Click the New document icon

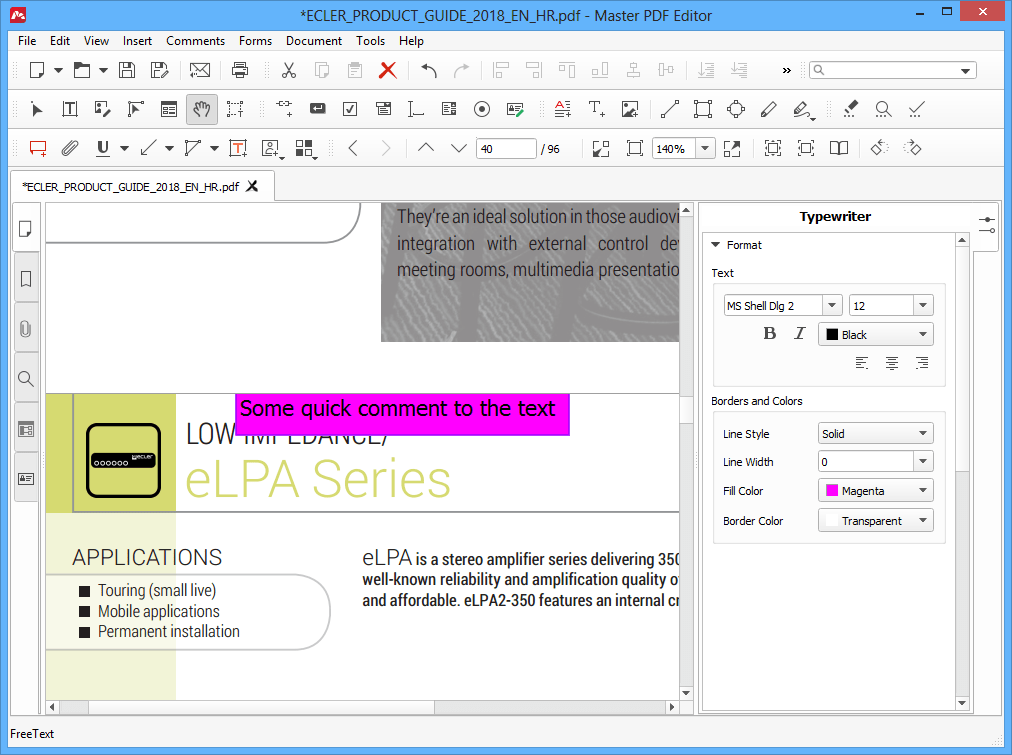tap(37, 70)
